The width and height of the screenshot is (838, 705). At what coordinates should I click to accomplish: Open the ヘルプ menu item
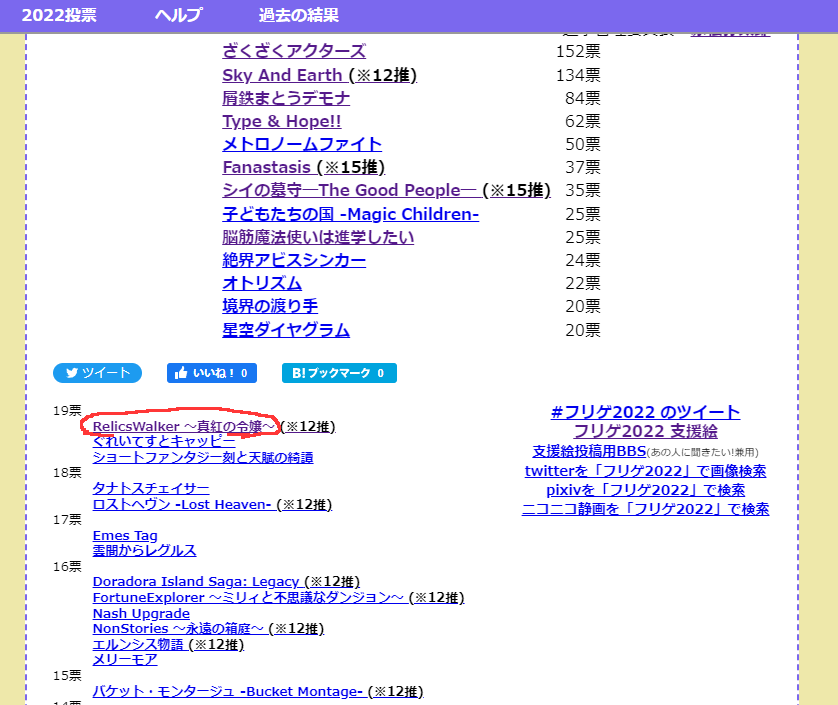tap(178, 15)
